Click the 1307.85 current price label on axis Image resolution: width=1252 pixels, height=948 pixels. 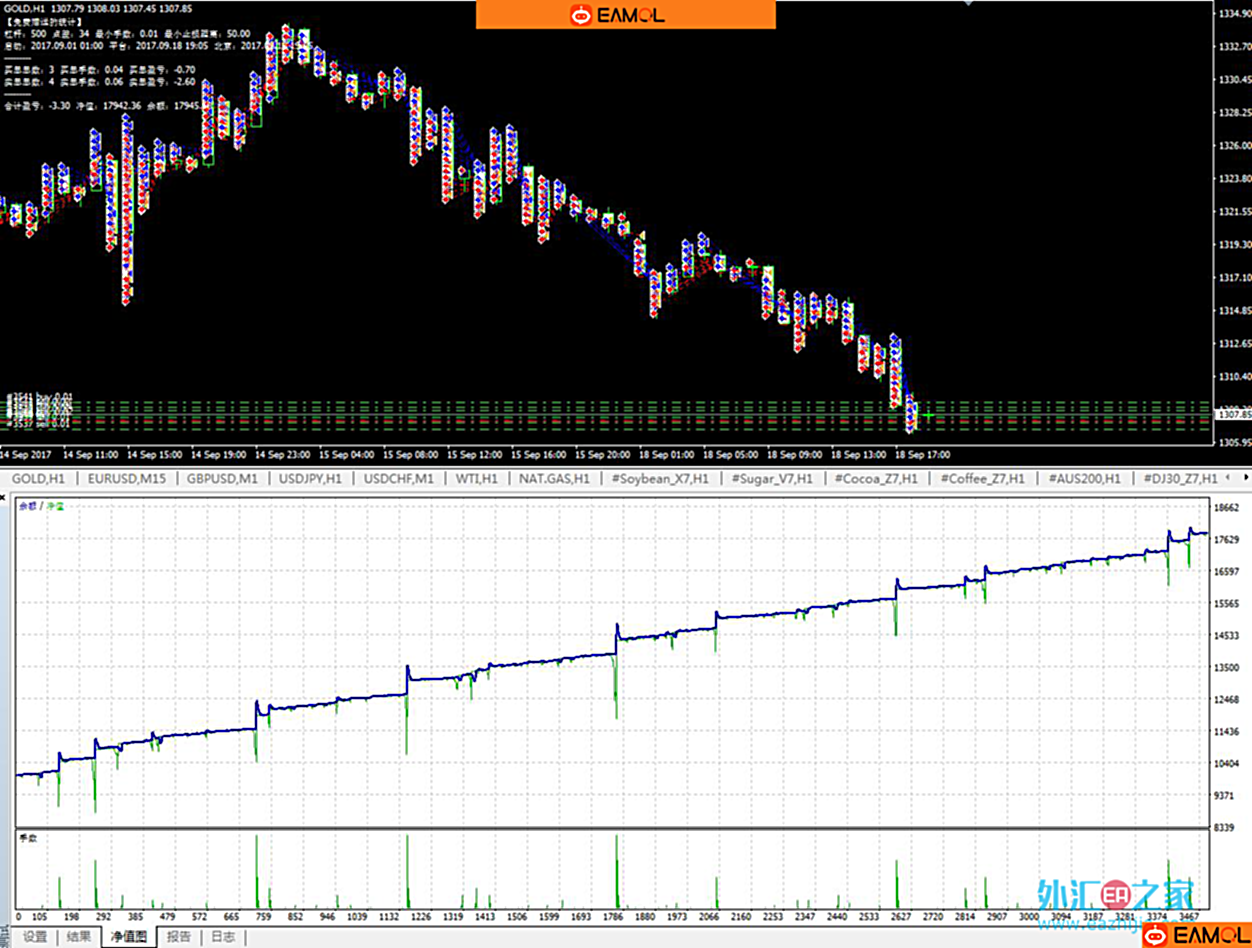(1231, 414)
